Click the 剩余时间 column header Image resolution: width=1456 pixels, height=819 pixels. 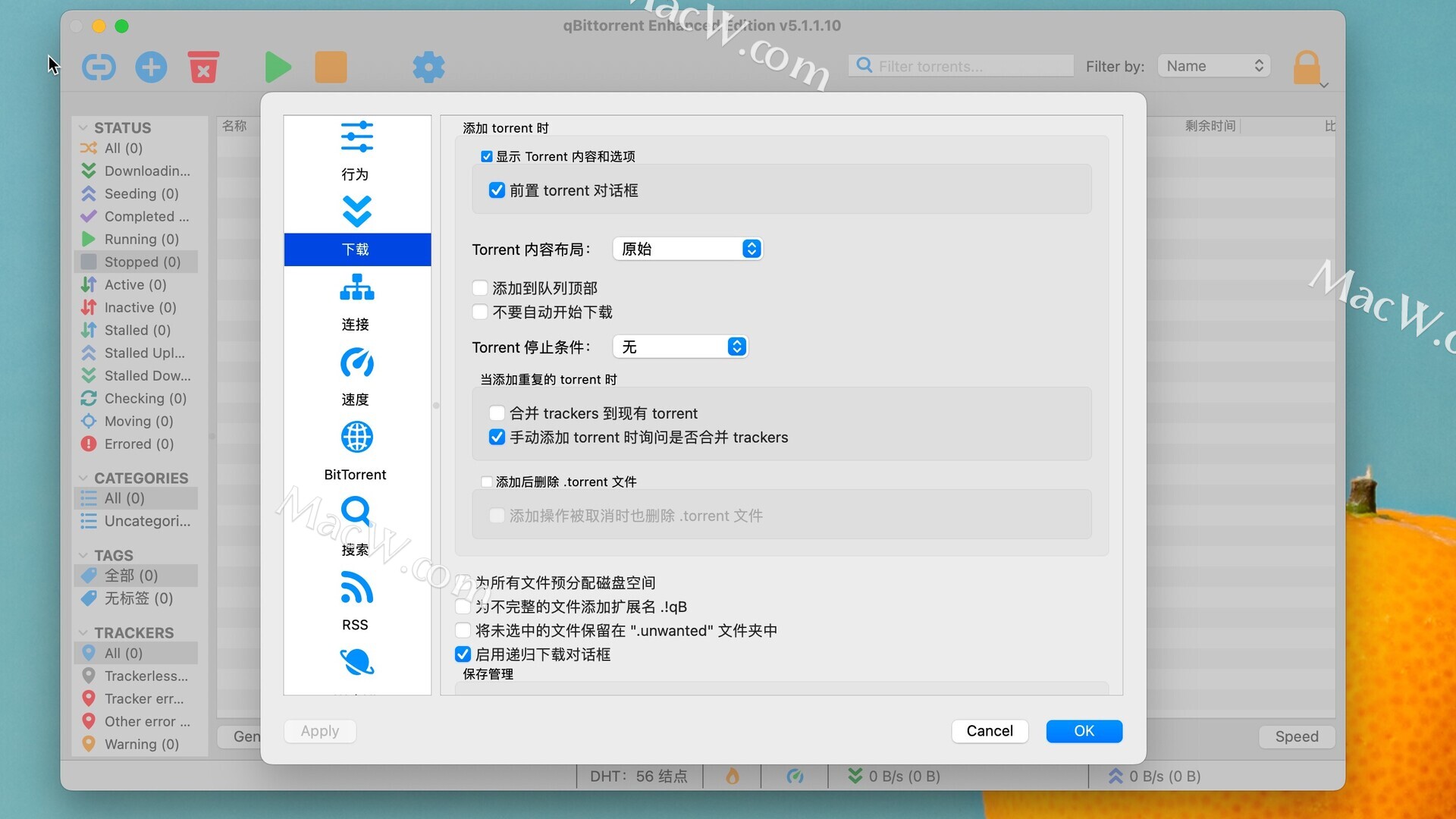(1210, 126)
